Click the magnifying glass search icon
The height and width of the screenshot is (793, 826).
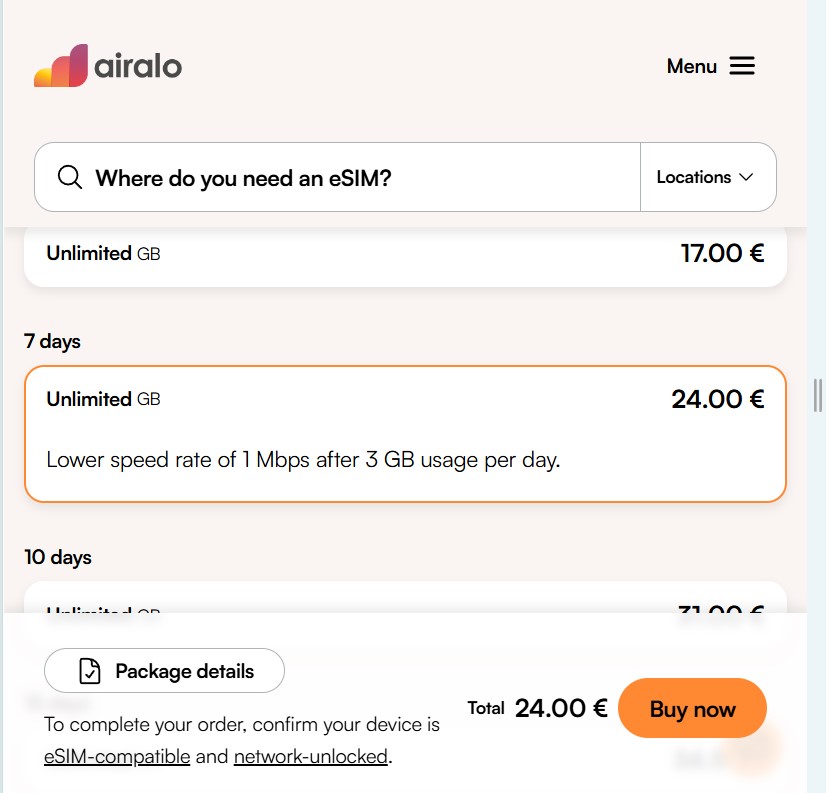(x=70, y=178)
